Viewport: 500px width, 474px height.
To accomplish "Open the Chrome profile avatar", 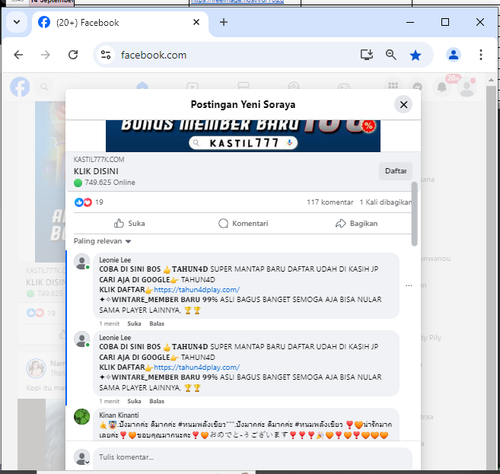I will click(x=453, y=55).
